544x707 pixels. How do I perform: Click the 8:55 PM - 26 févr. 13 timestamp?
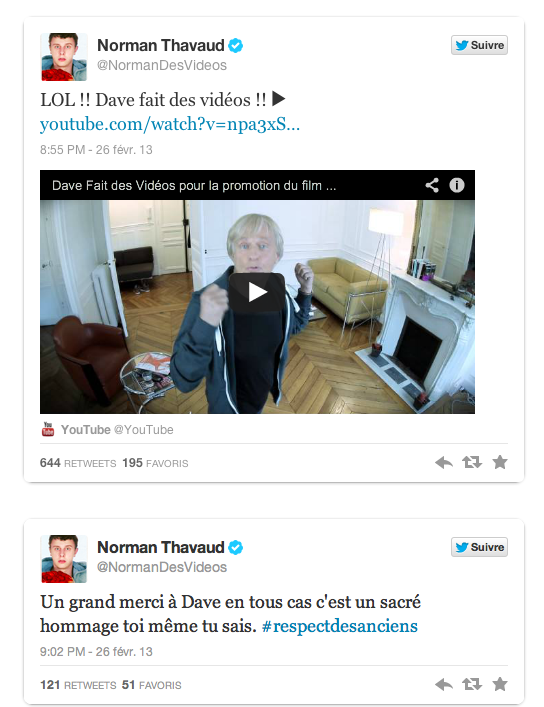[x=96, y=150]
